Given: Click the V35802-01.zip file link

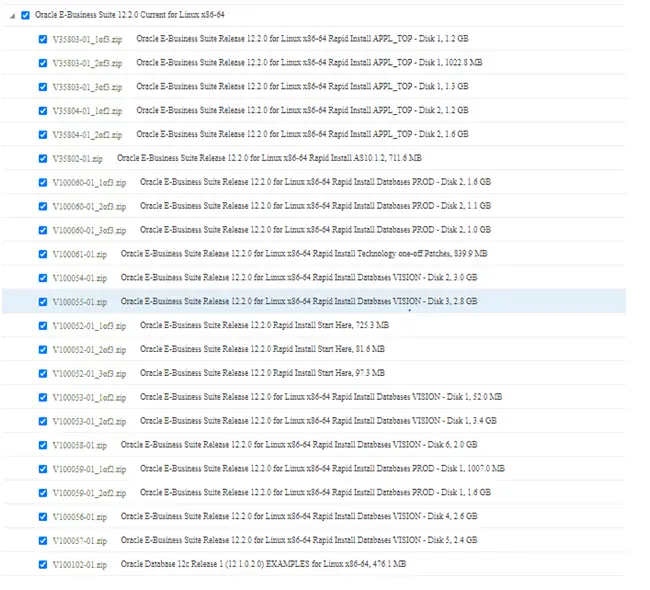Looking at the screenshot, I should tap(78, 159).
